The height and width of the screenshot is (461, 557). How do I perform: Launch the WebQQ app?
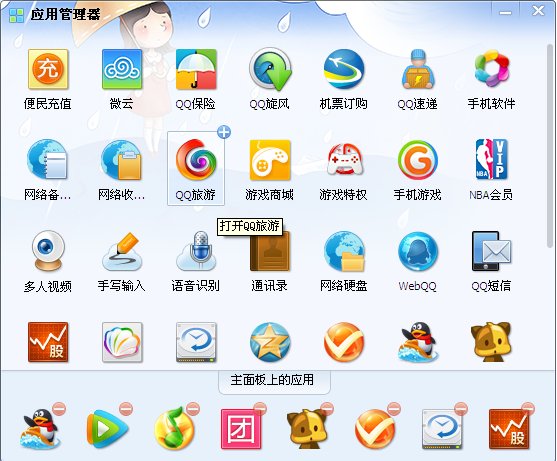(x=418, y=251)
